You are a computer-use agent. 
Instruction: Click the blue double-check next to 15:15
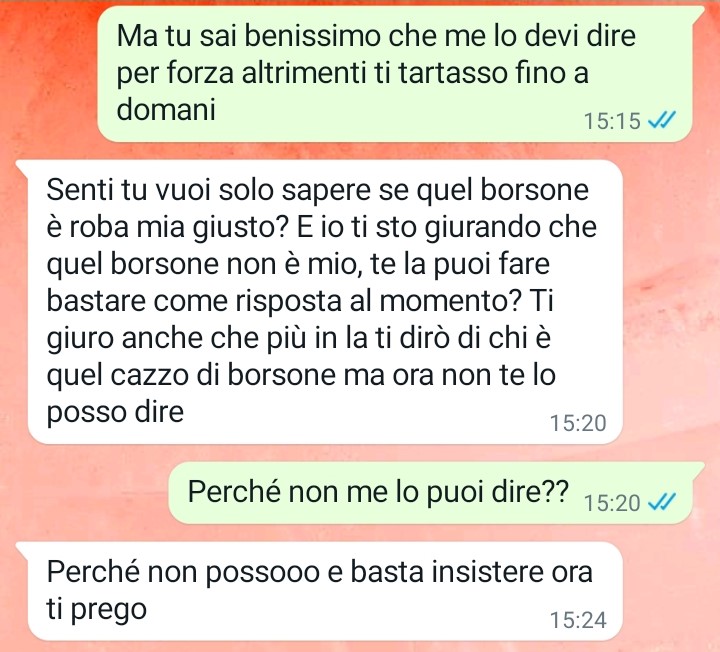coord(661,120)
